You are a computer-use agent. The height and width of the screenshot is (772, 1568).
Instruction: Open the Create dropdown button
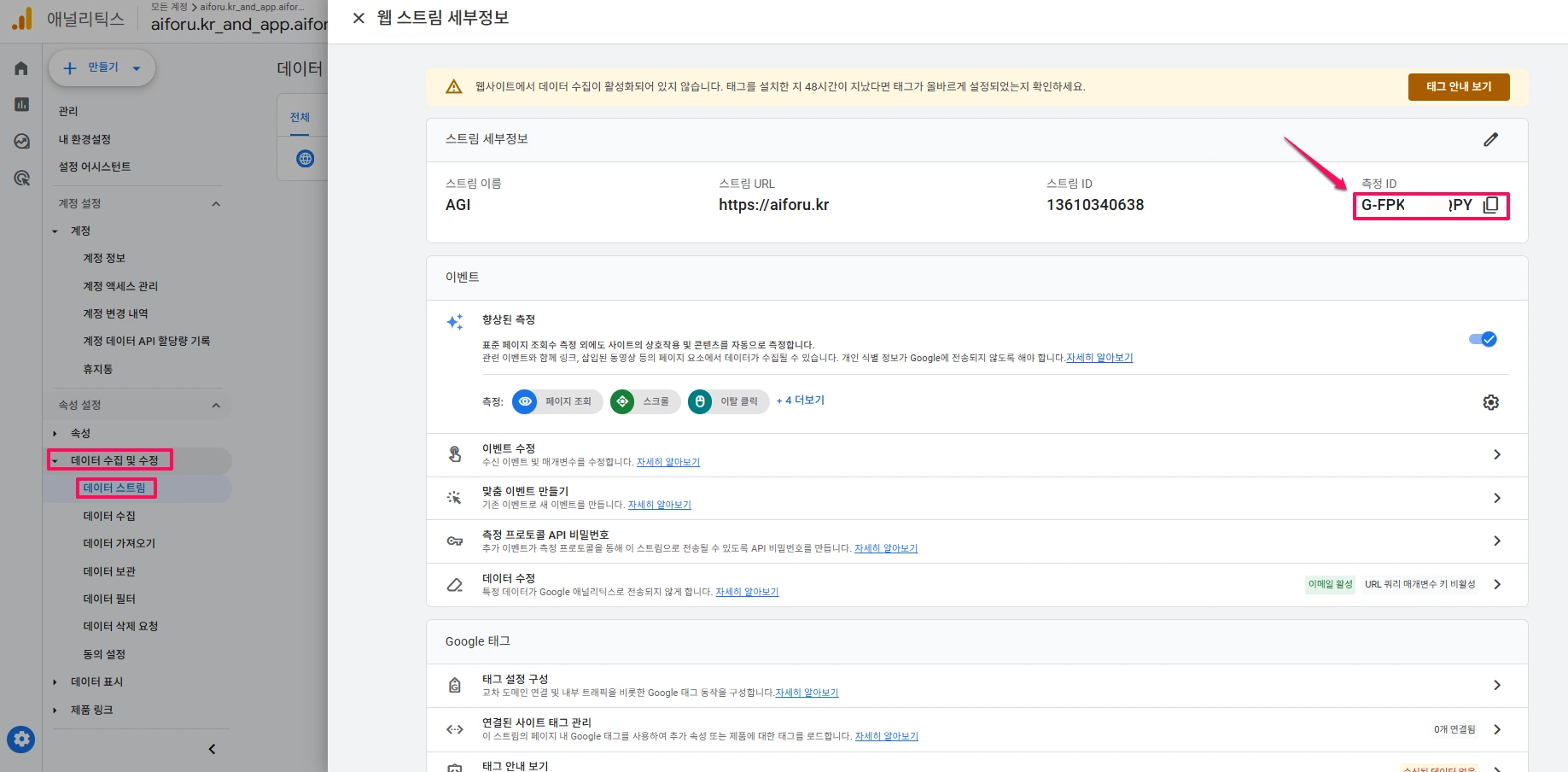[x=102, y=68]
